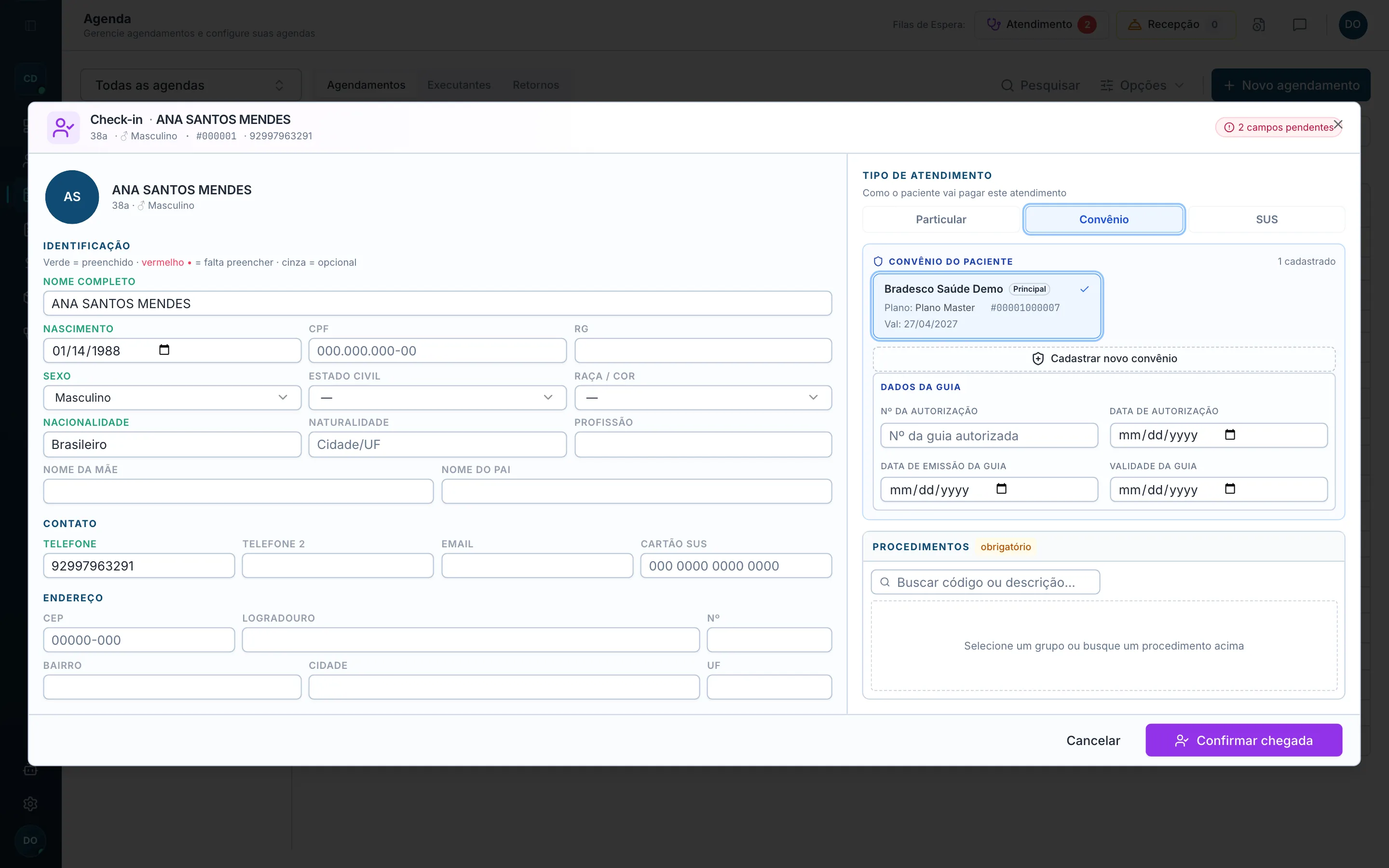Image resolution: width=1389 pixels, height=868 pixels.
Task: Click the check-in user icon in dialog header
Action: click(x=63, y=127)
